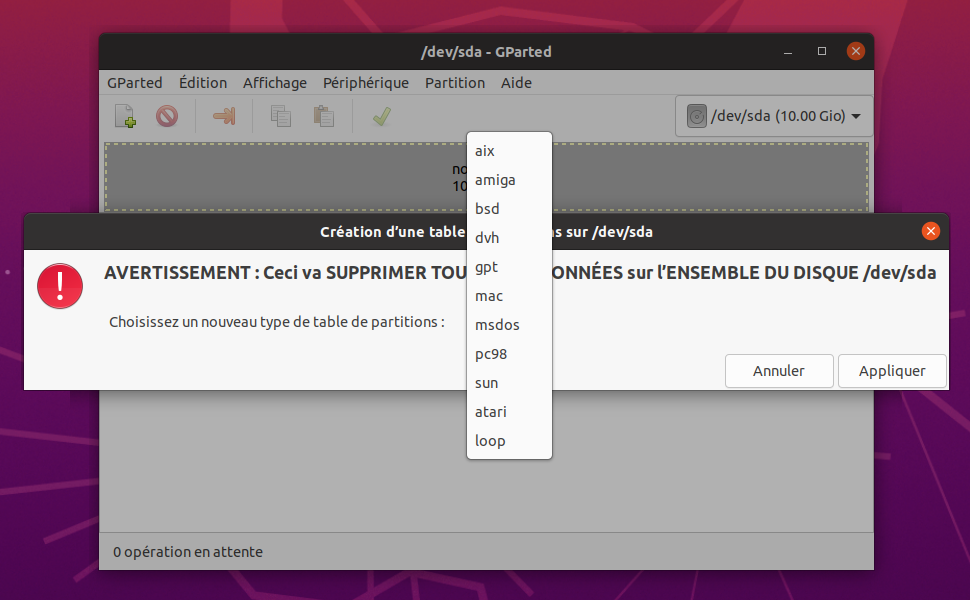Open the Aide menu
The image size is (970, 600).
(x=517, y=83)
